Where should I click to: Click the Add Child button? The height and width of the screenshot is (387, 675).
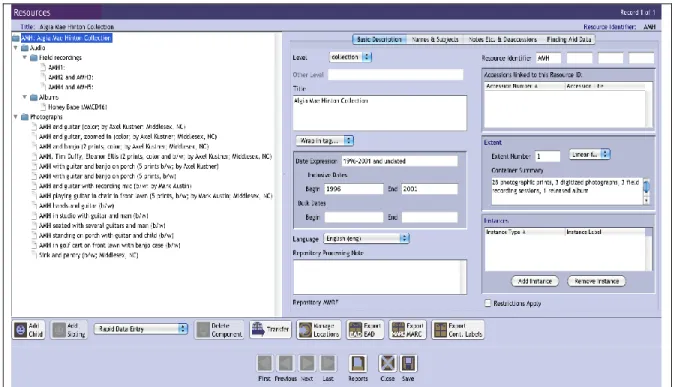pos(28,330)
